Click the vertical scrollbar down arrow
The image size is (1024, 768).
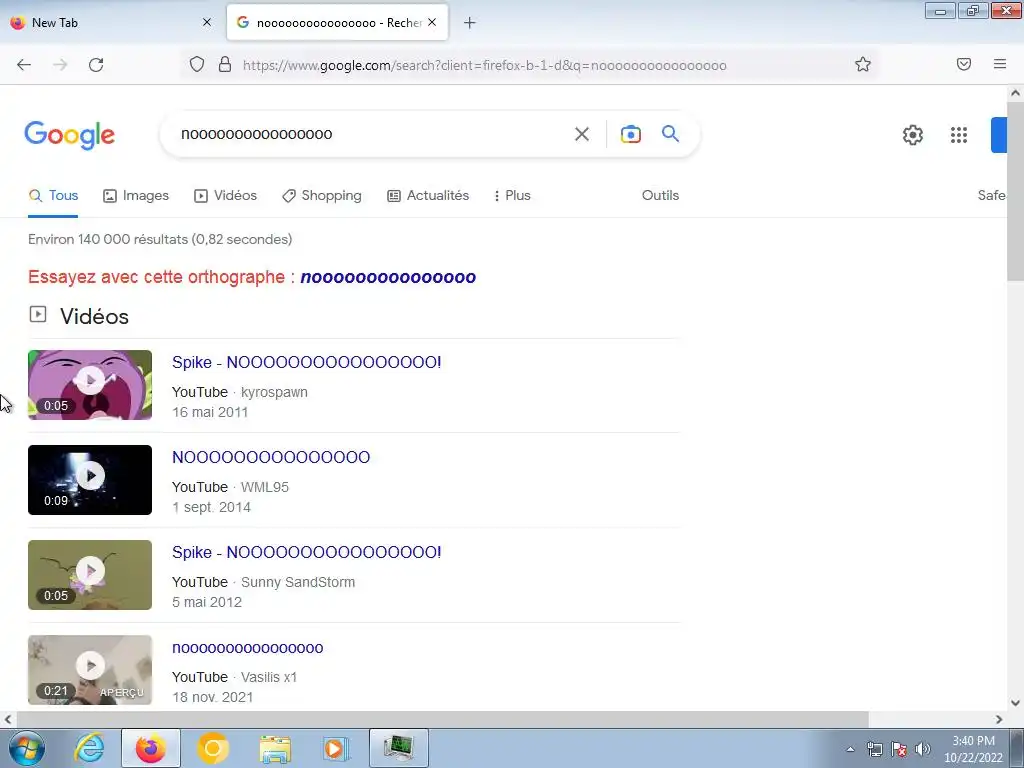click(1016, 703)
